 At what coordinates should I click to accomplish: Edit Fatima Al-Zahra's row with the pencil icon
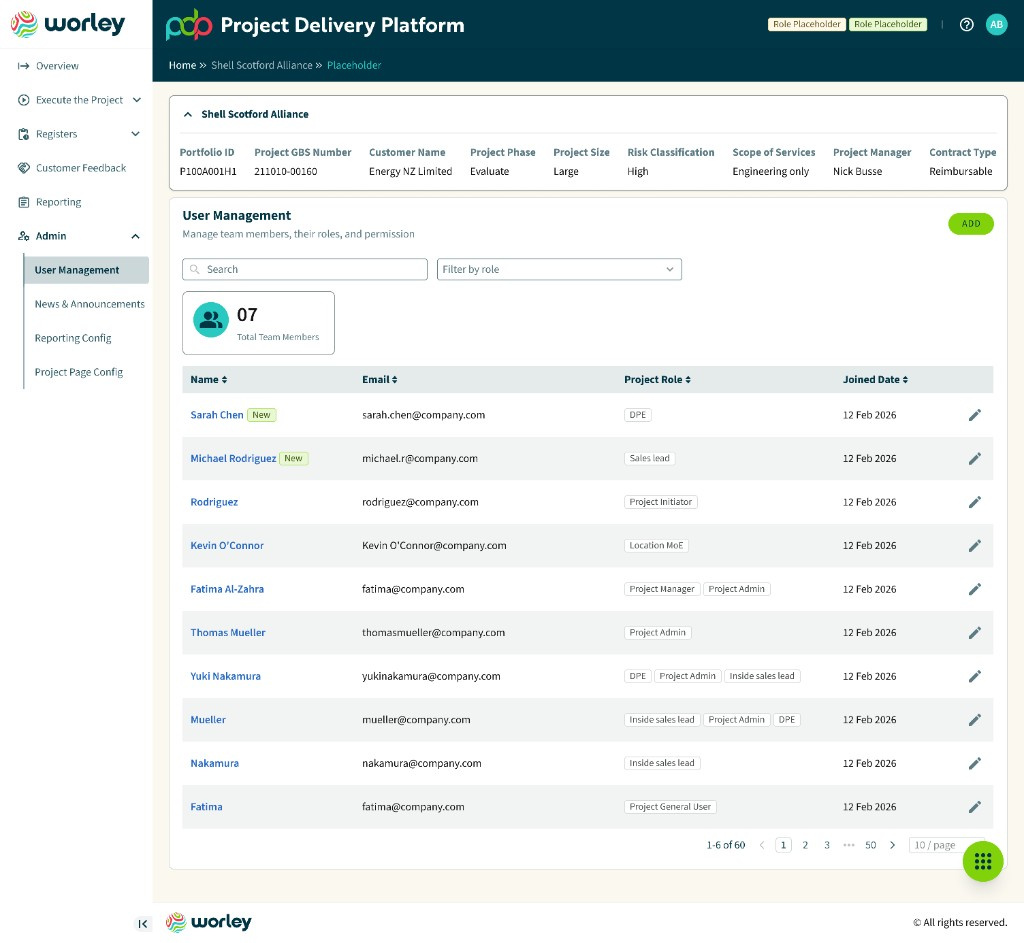coord(974,589)
